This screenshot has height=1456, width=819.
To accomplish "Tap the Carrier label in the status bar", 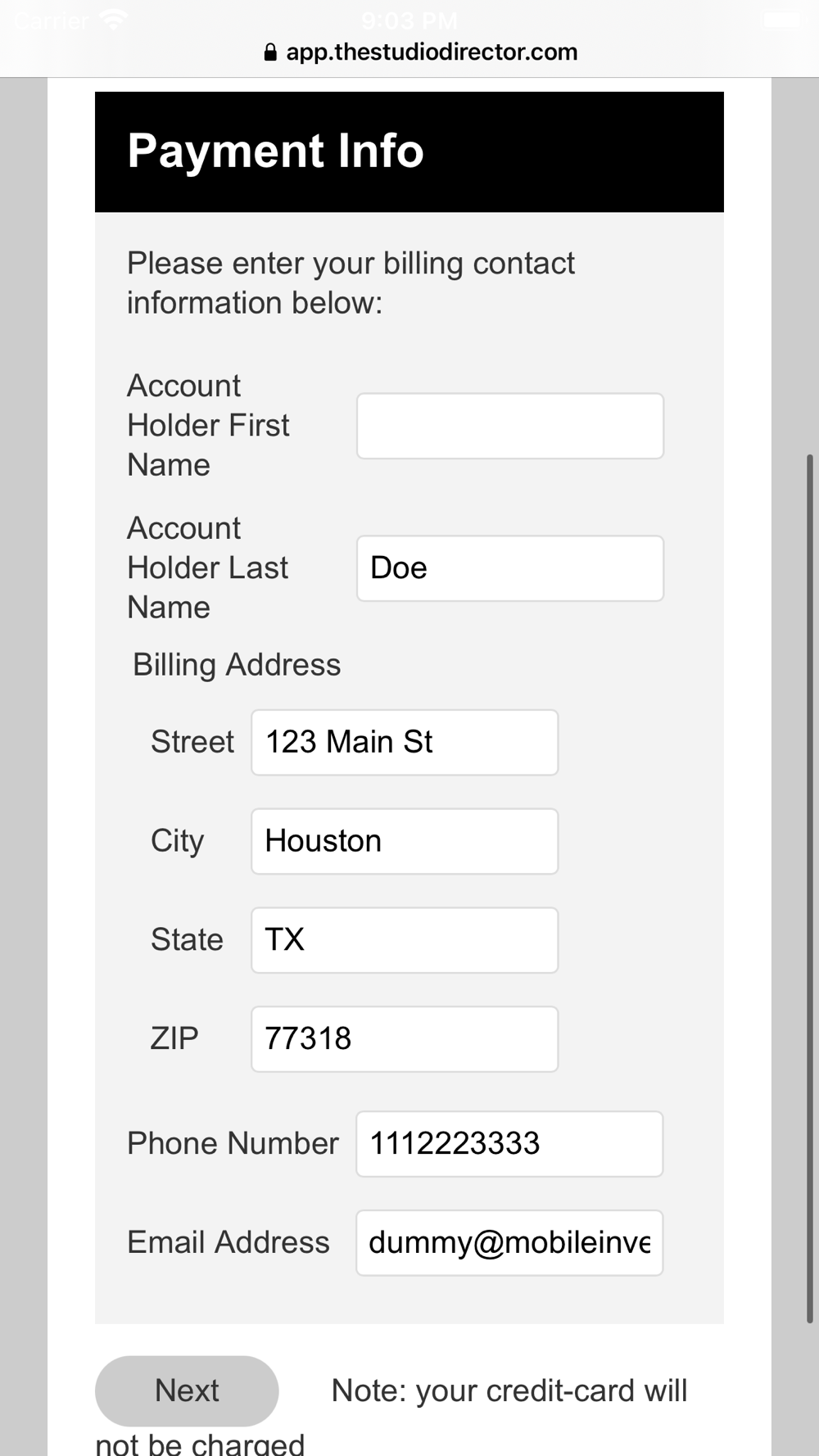I will tap(51, 20).
